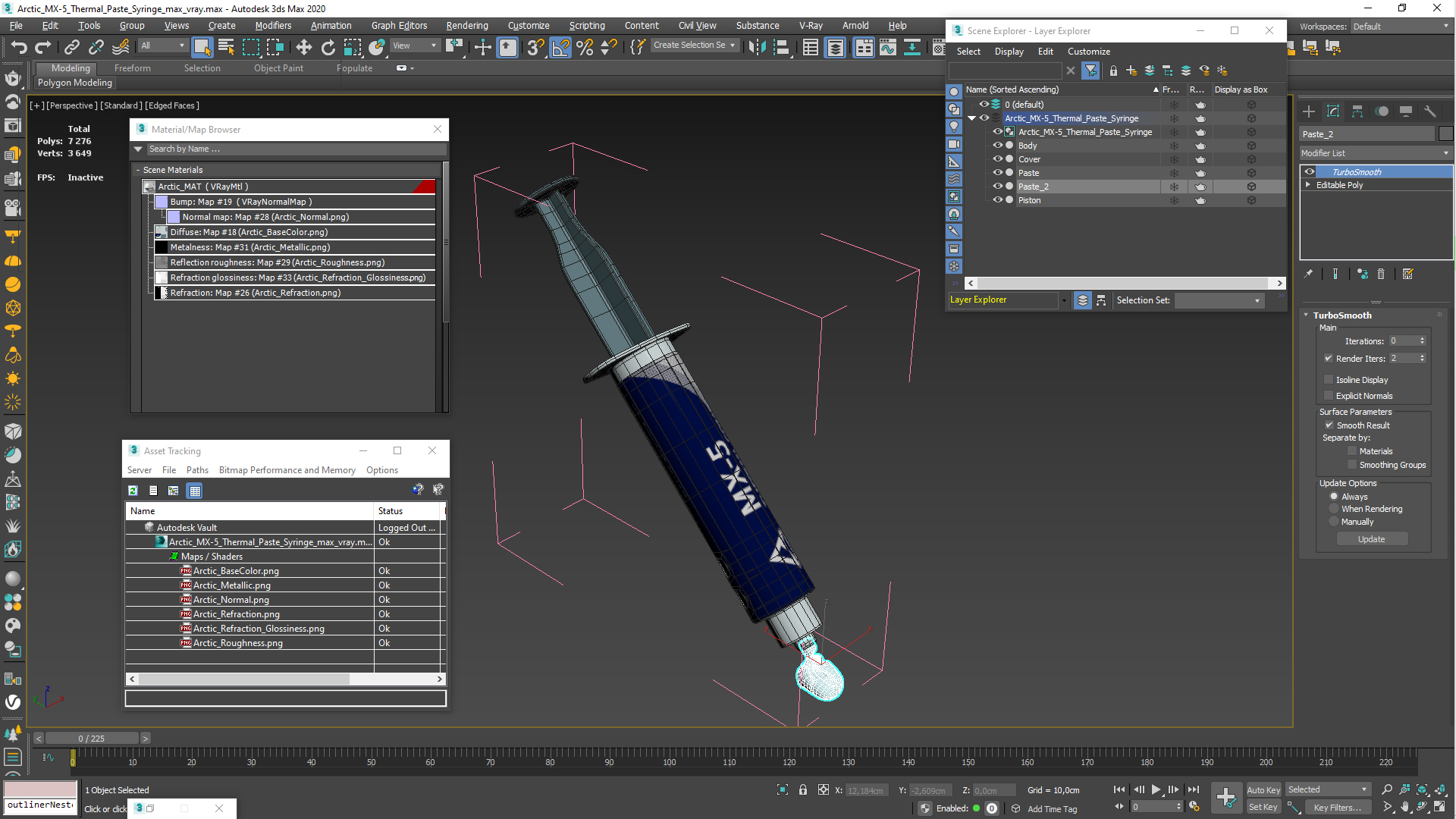Hide the Body layer with eye icon

click(x=998, y=146)
